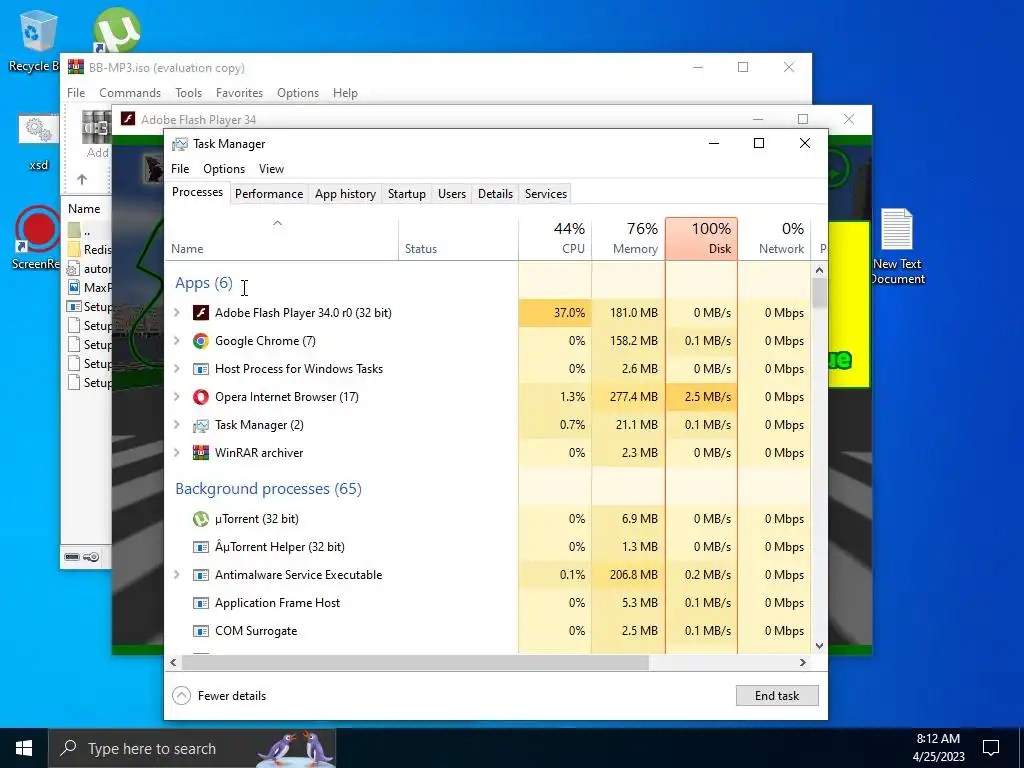Click the COM Surrogate process icon
Viewport: 1024px width, 768px height.
(200, 632)
